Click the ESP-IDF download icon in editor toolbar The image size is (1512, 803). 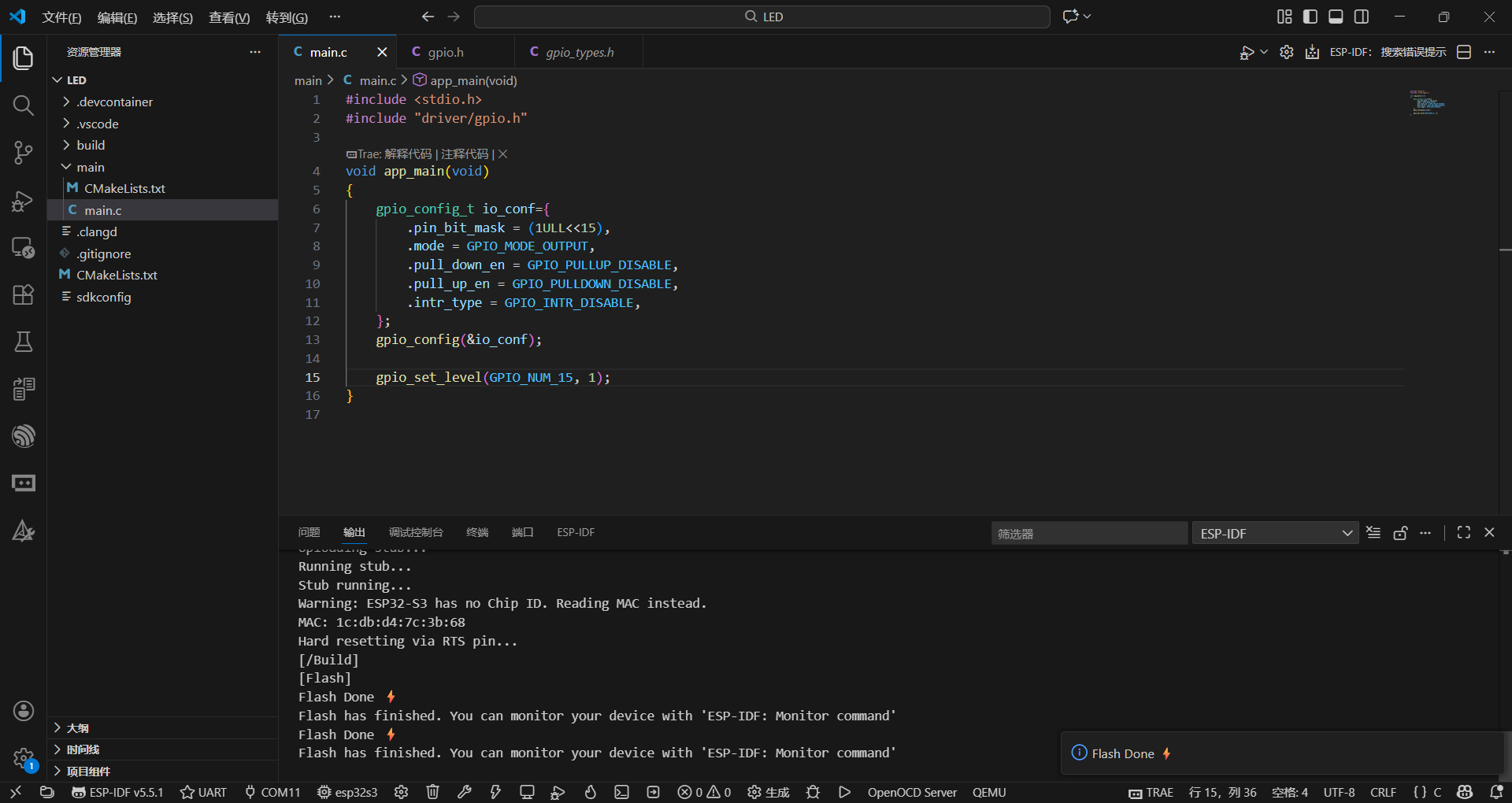[x=1312, y=52]
